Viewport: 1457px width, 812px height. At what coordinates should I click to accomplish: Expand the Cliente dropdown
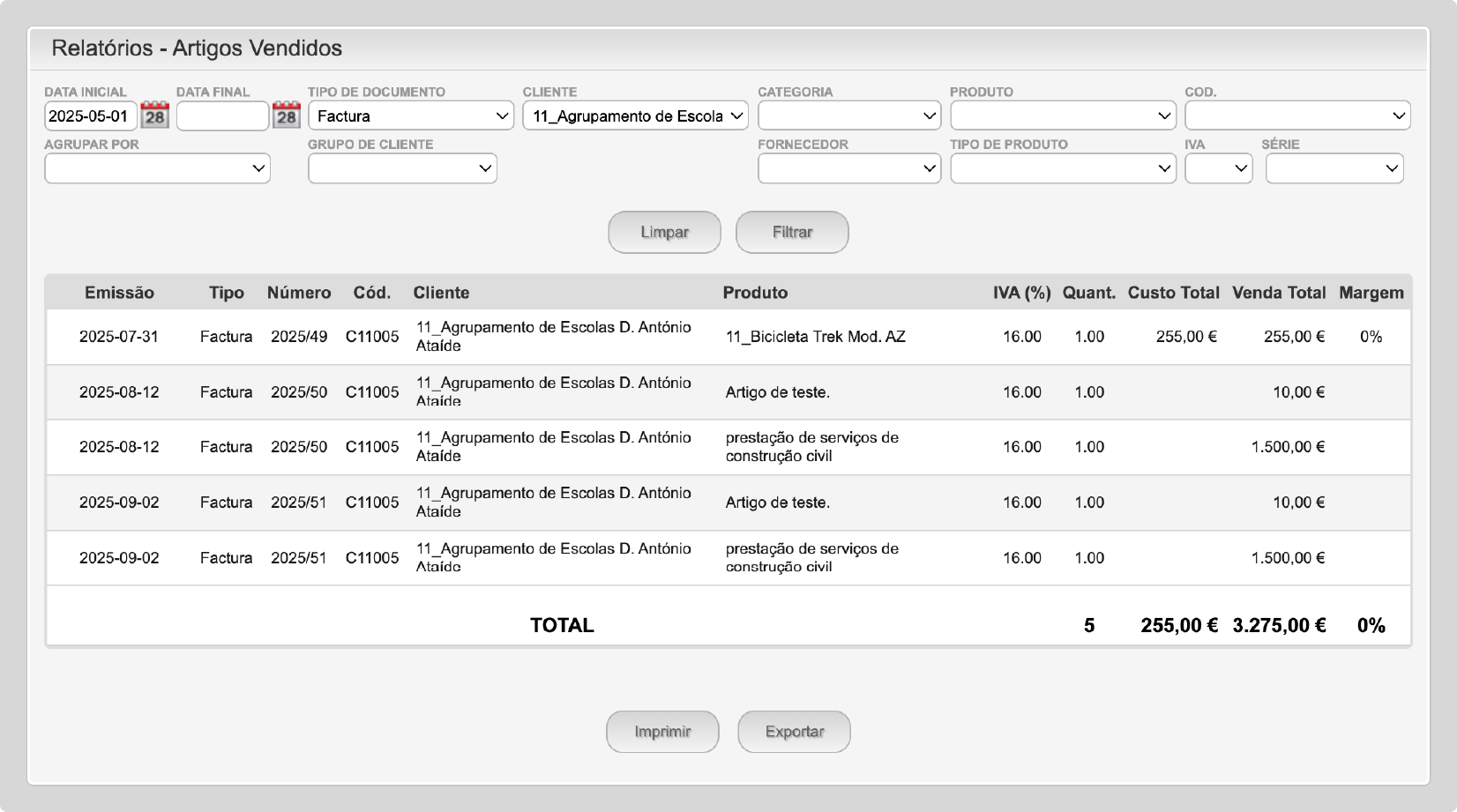tap(635, 115)
